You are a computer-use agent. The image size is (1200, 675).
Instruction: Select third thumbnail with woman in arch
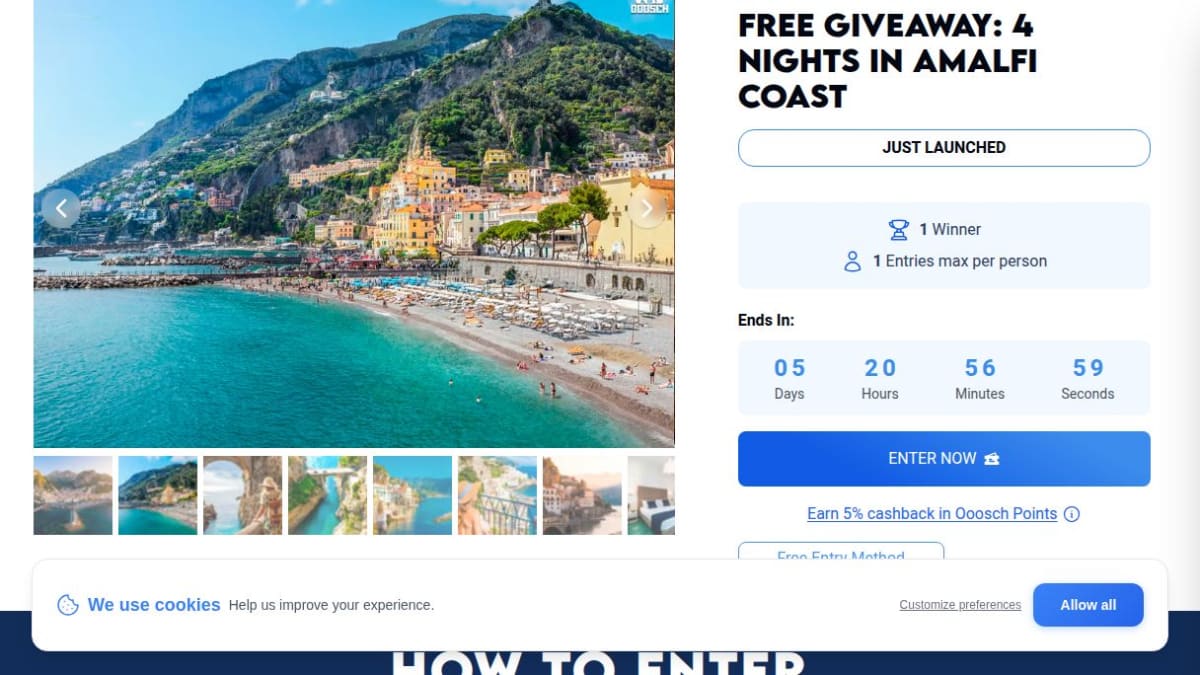[243, 495]
